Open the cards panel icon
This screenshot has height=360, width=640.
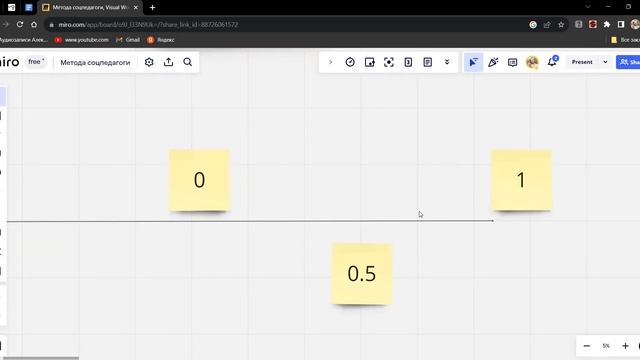pyautogui.click(x=408, y=62)
